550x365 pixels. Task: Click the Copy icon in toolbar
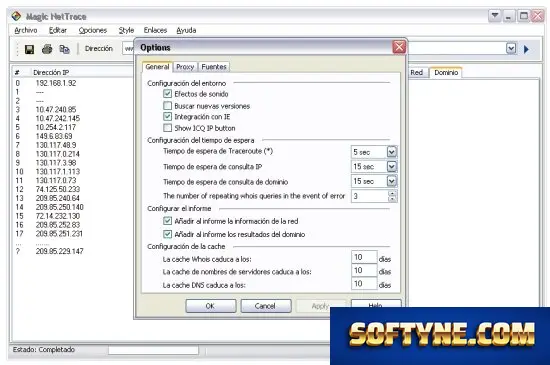[x=65, y=49]
